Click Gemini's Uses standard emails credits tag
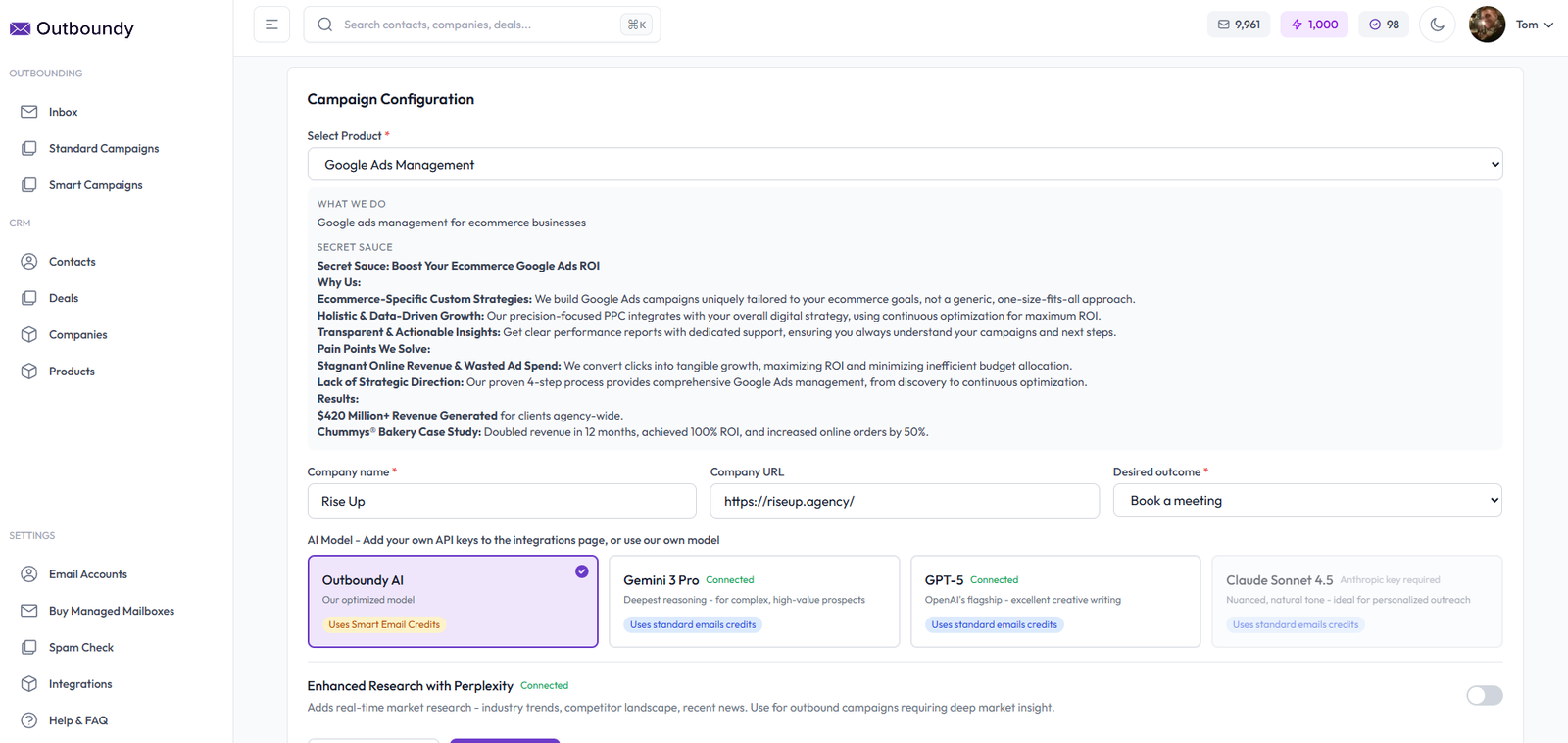This screenshot has width=1568, height=743. point(693,624)
